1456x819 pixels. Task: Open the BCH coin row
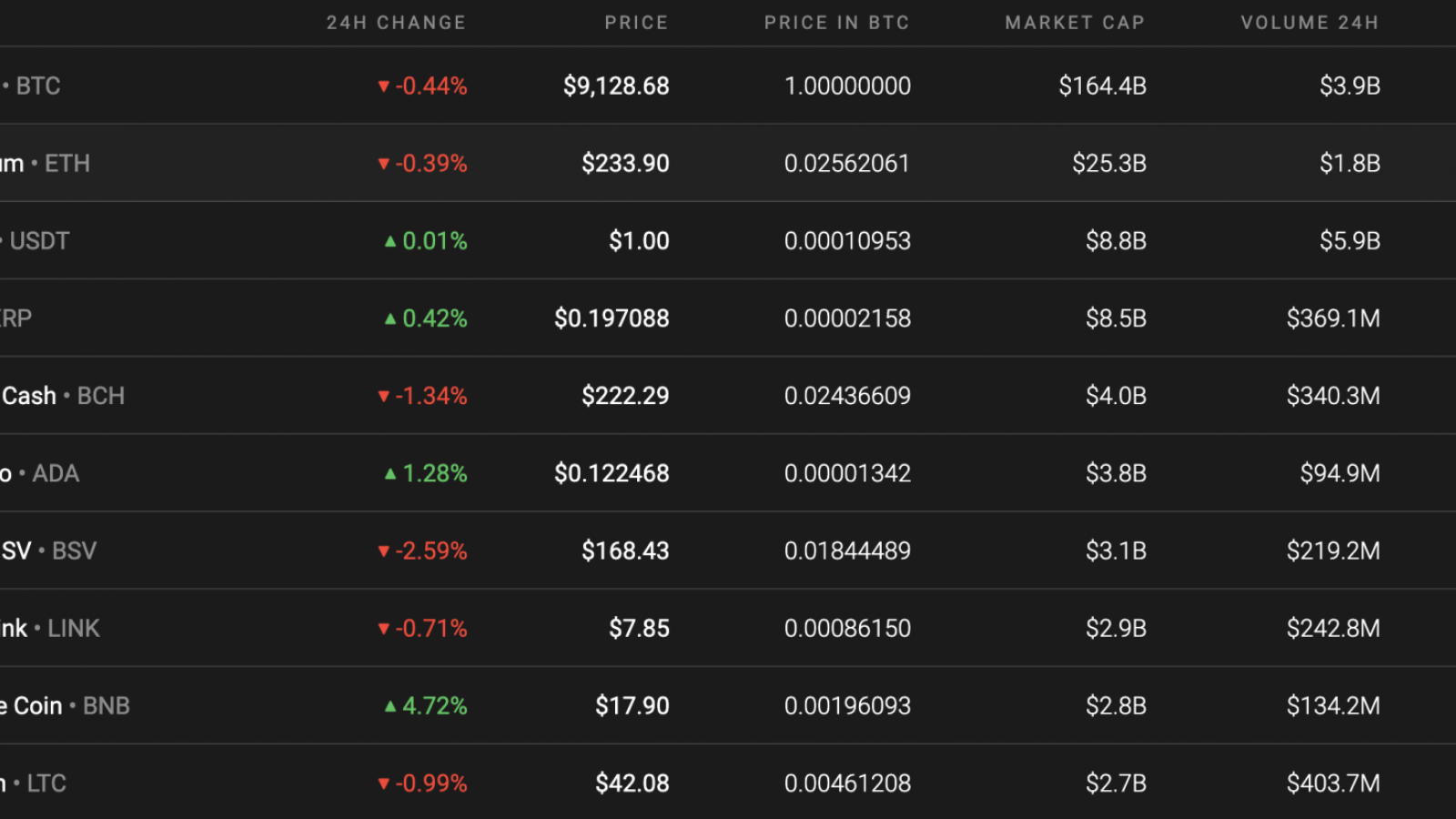[728, 395]
